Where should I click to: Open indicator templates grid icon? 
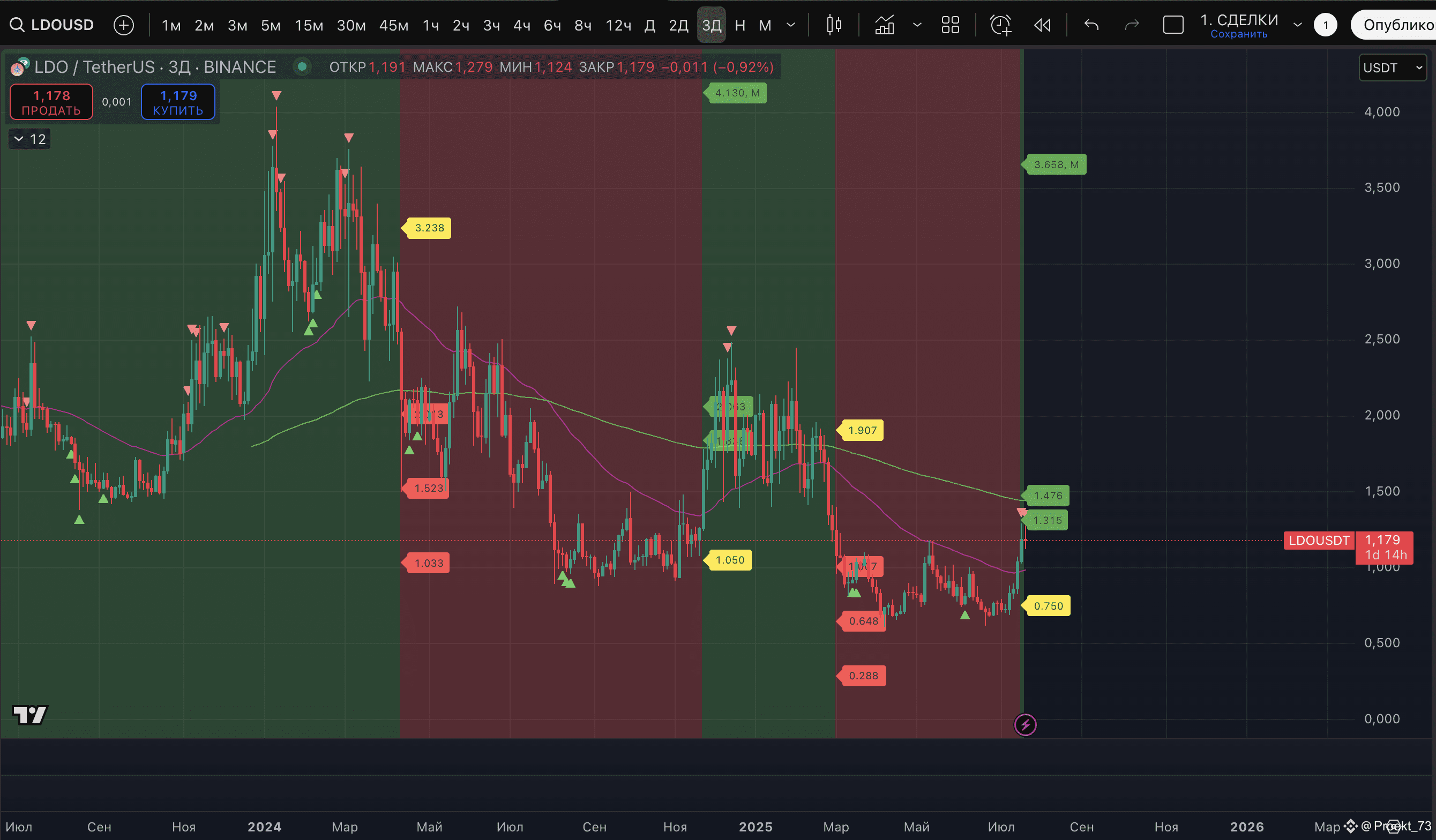(x=951, y=25)
